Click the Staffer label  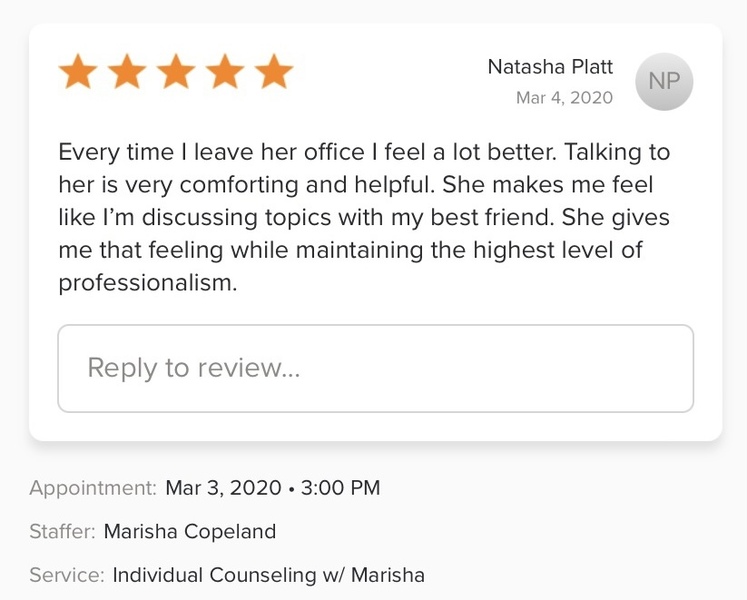pyautogui.click(x=62, y=531)
